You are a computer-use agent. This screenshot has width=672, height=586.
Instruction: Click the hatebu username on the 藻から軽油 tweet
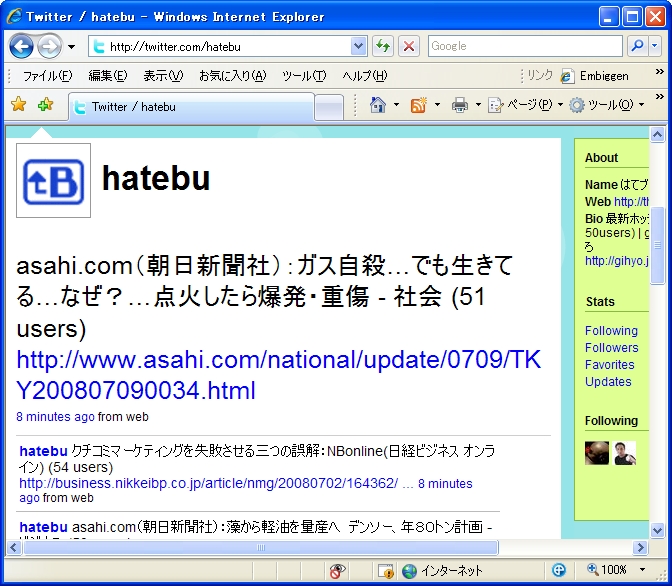point(44,527)
